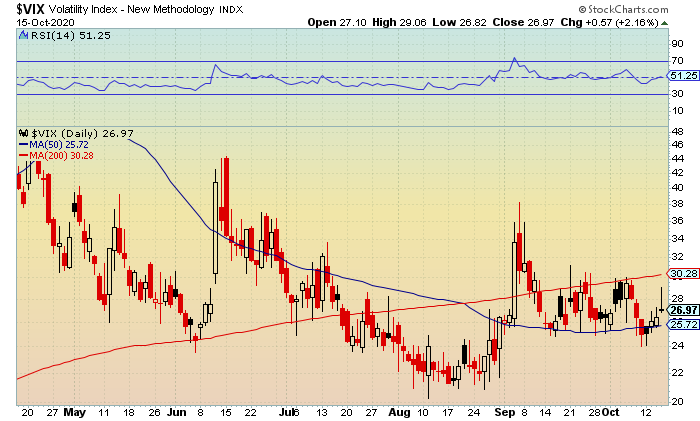Image resolution: width=700 pixels, height=421 pixels.
Task: Click the Jun label on date axis
Action: (177, 412)
